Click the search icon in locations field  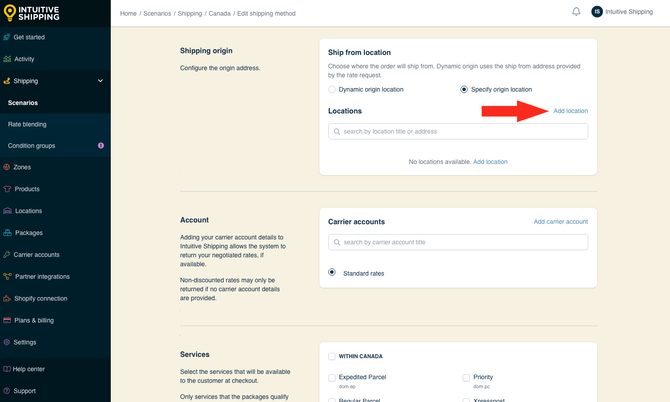(337, 132)
